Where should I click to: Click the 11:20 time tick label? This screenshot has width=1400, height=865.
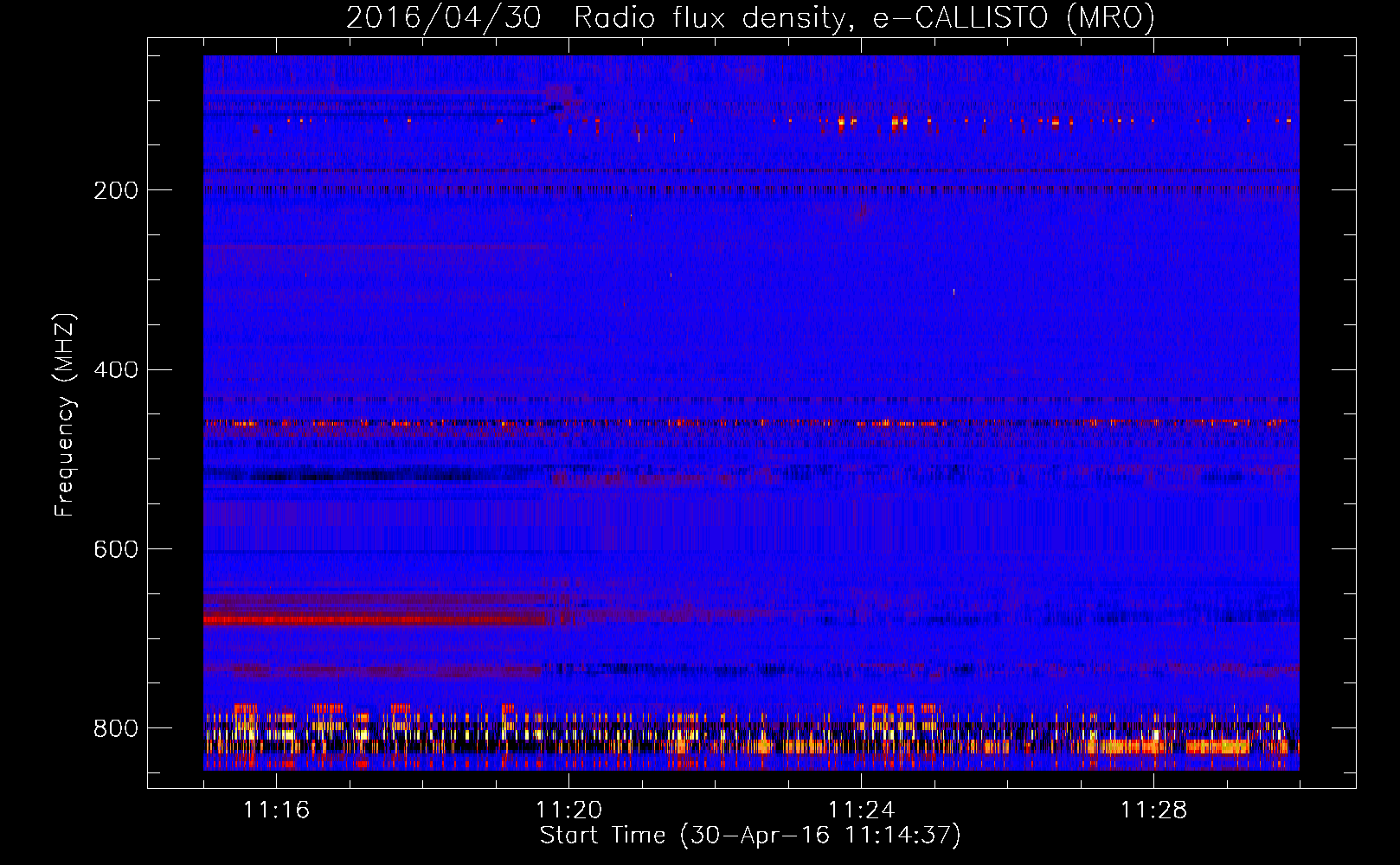click(x=568, y=810)
